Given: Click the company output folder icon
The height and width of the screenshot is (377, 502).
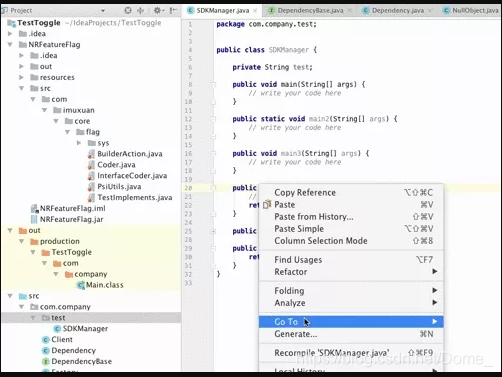Looking at the screenshot, I should point(69,274).
